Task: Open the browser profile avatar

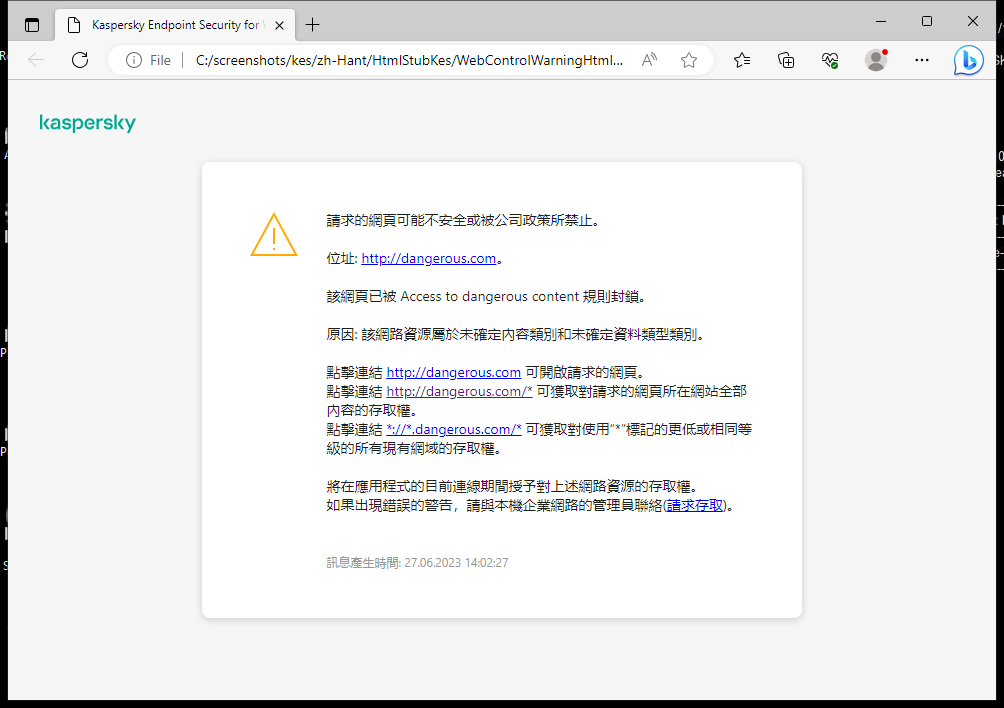Action: point(875,60)
